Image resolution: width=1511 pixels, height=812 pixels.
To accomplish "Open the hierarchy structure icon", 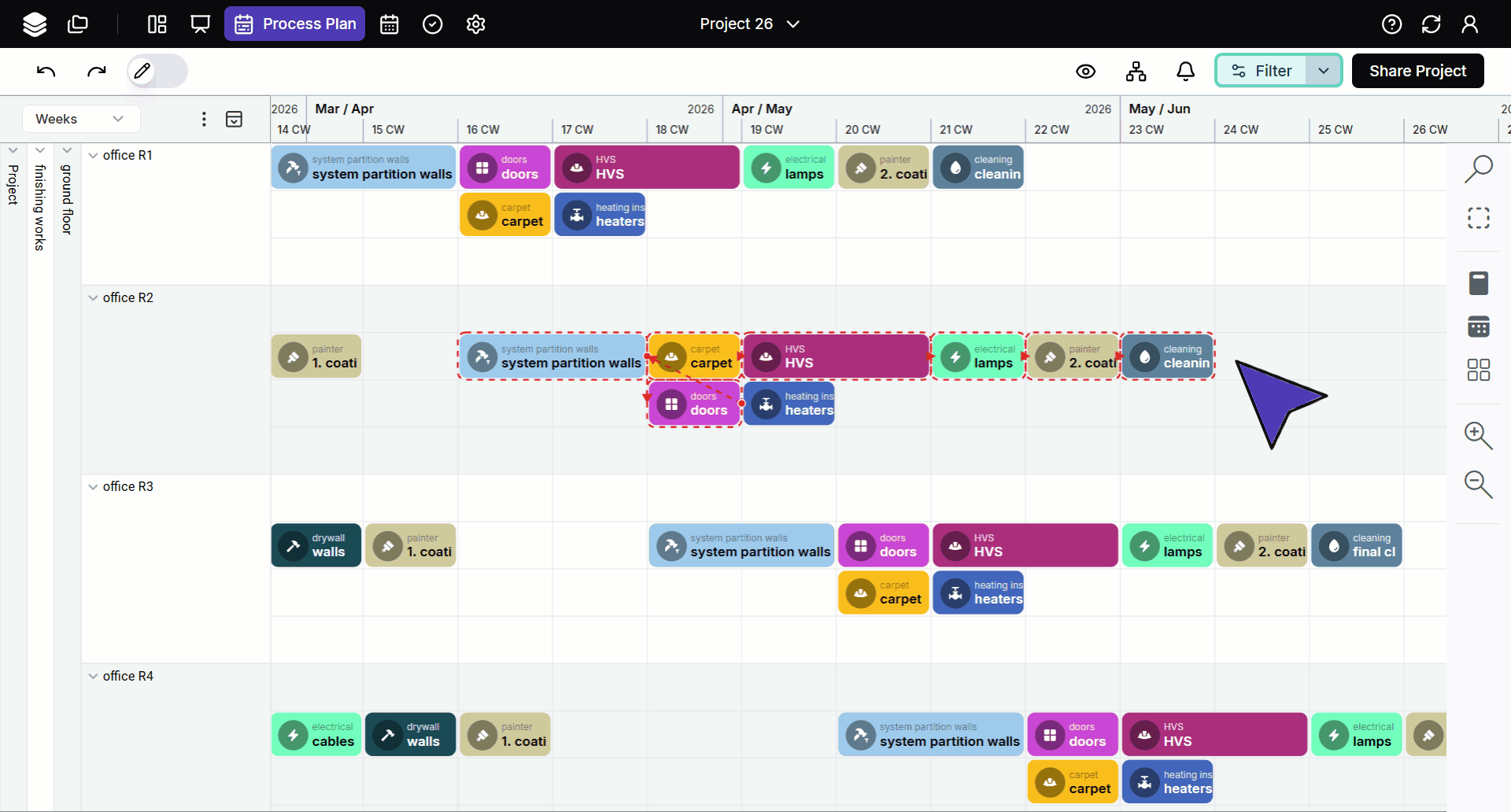I will (x=1136, y=72).
